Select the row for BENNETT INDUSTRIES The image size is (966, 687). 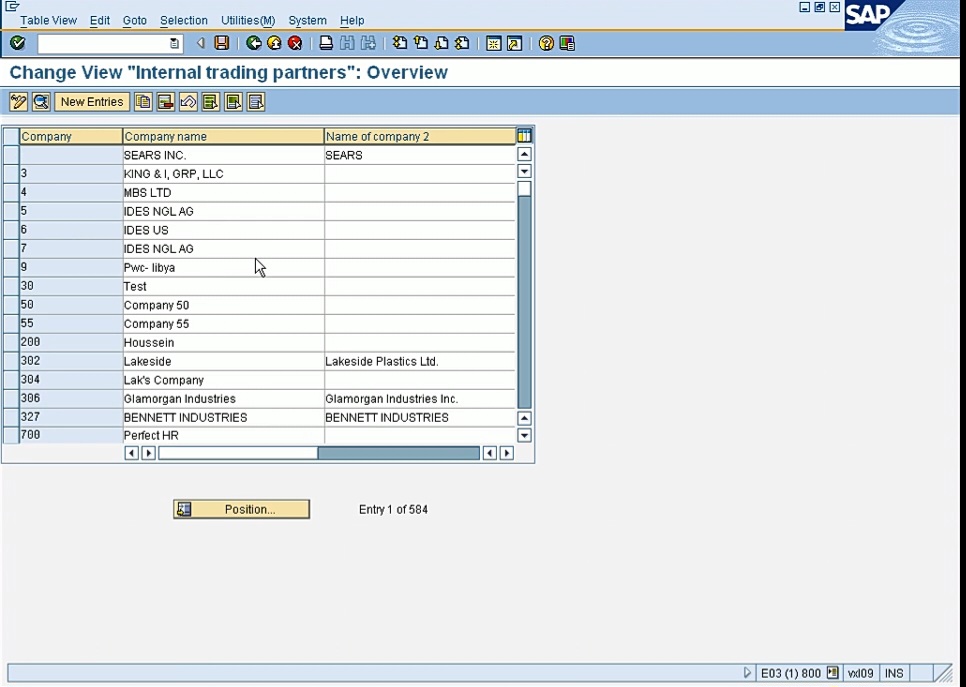pos(11,417)
